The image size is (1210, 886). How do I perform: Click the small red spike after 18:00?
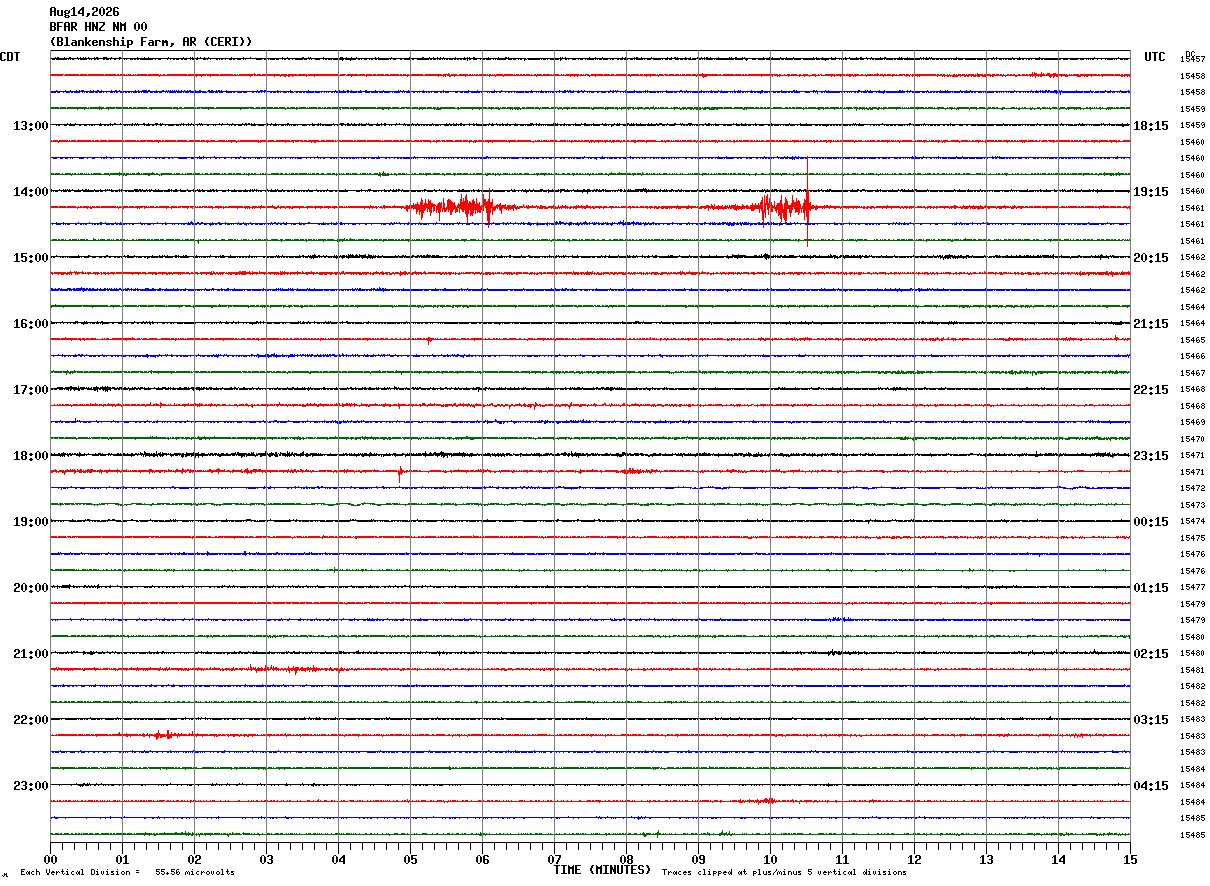coord(400,473)
